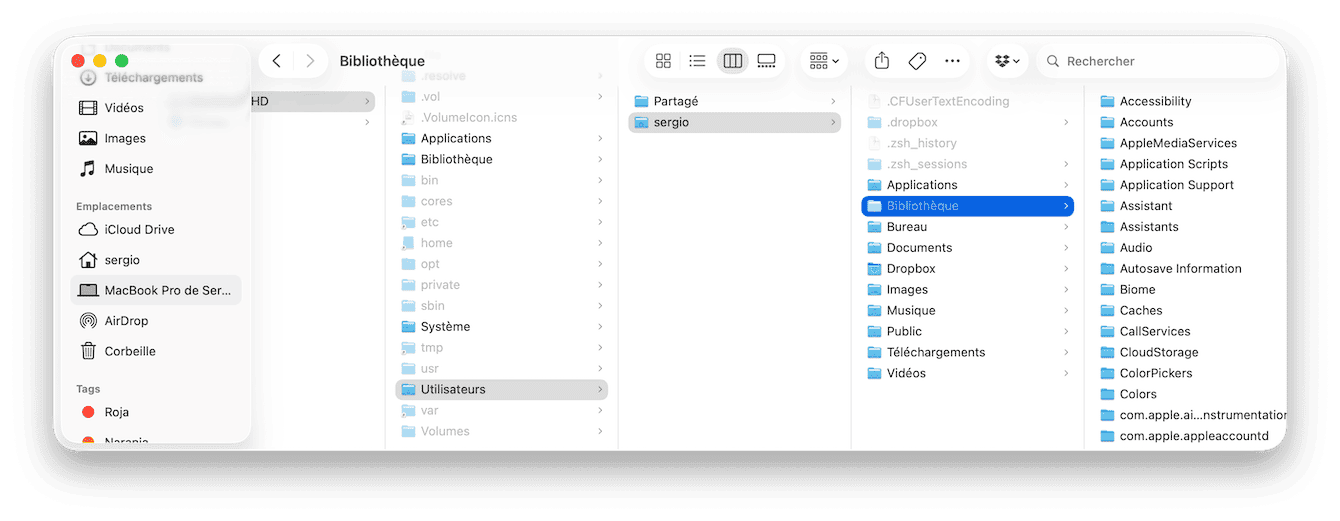Open the group-by options dropdown
The height and width of the screenshot is (521, 1340).
[x=824, y=61]
